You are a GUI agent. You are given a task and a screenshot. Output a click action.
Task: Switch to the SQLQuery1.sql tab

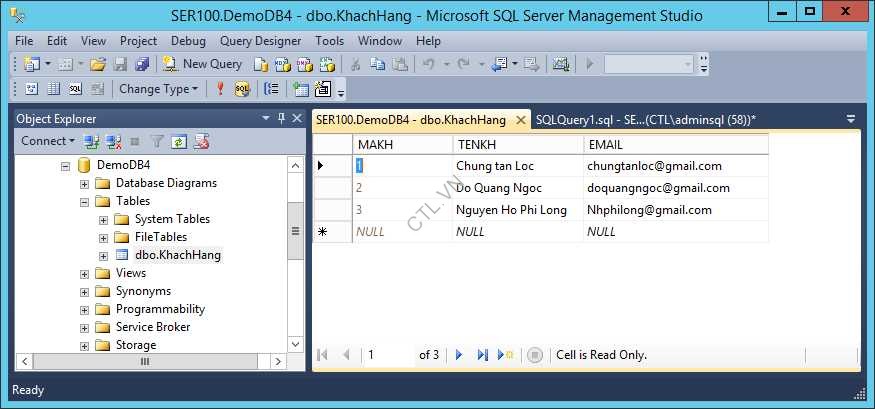tap(645, 120)
